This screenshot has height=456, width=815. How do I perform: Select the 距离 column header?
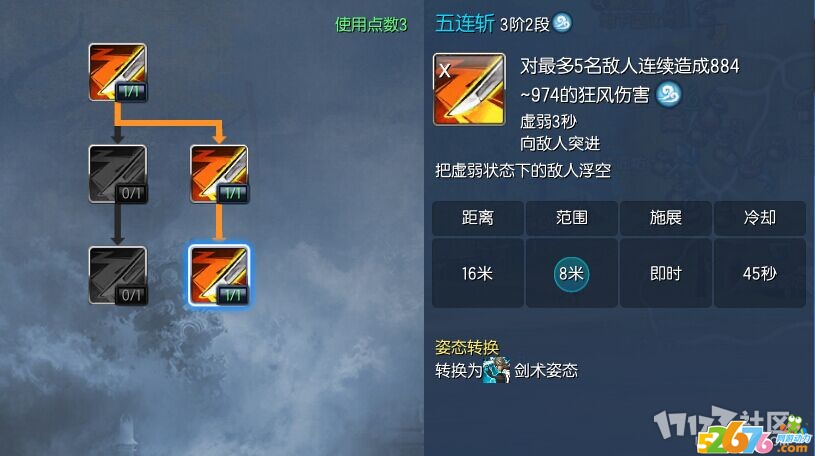(478, 217)
